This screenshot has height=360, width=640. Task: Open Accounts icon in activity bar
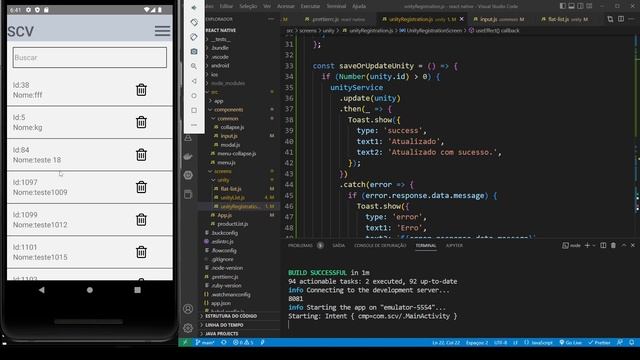pos(188,309)
